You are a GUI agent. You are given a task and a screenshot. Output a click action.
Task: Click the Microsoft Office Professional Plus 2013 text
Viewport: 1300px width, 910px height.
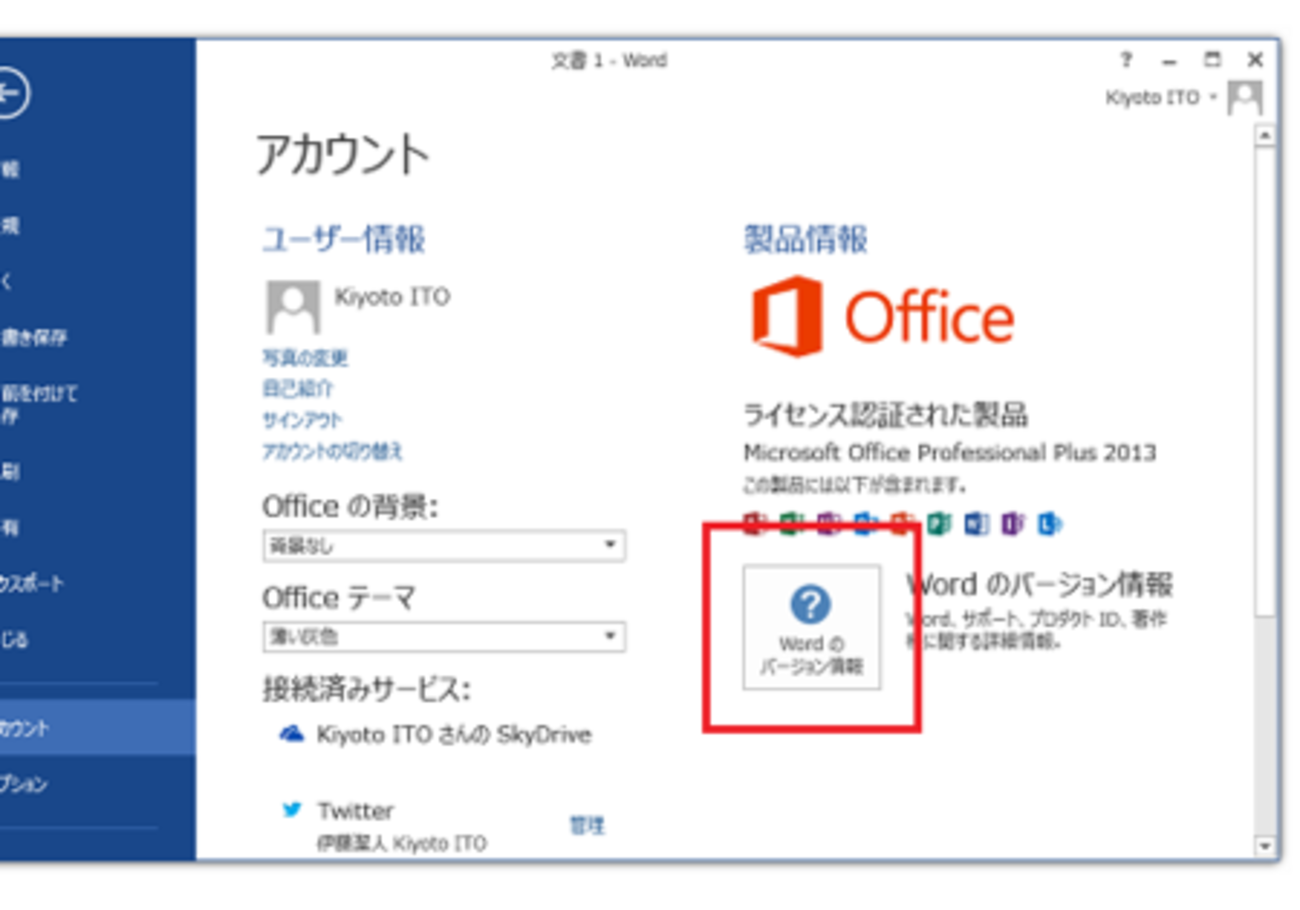[950, 453]
